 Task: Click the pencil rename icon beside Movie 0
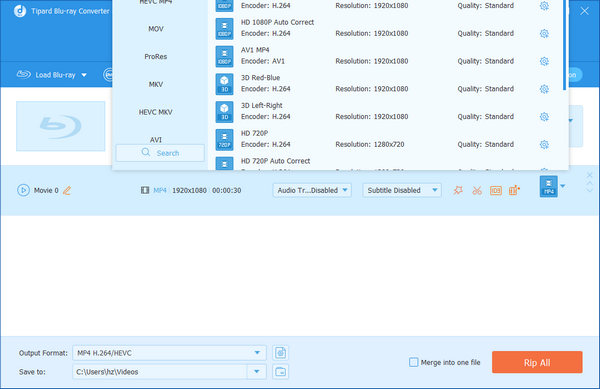pyautogui.click(x=67, y=190)
